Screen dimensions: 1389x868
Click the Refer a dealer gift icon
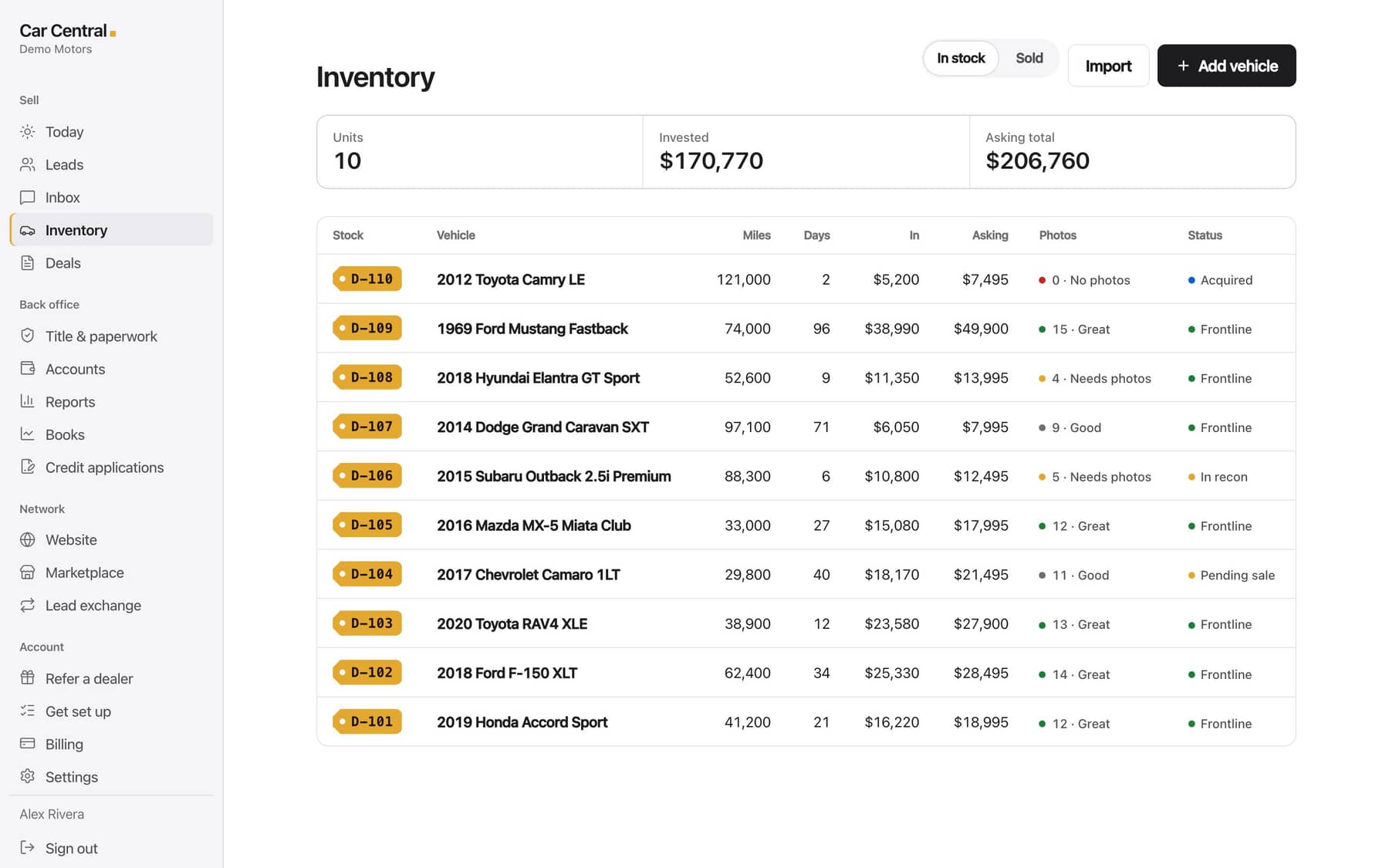point(28,678)
